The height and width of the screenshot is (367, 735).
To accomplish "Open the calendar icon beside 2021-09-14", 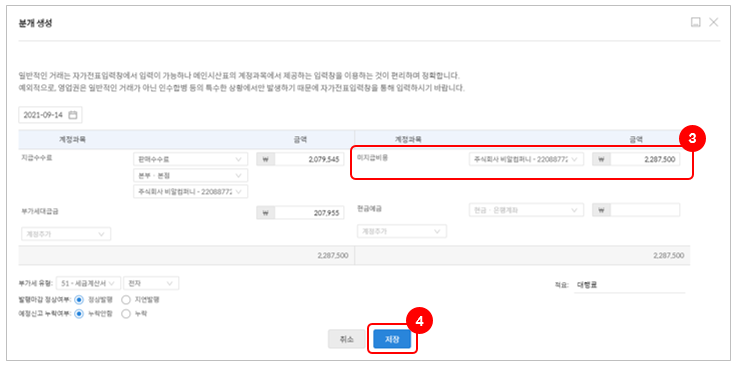I will (x=72, y=115).
